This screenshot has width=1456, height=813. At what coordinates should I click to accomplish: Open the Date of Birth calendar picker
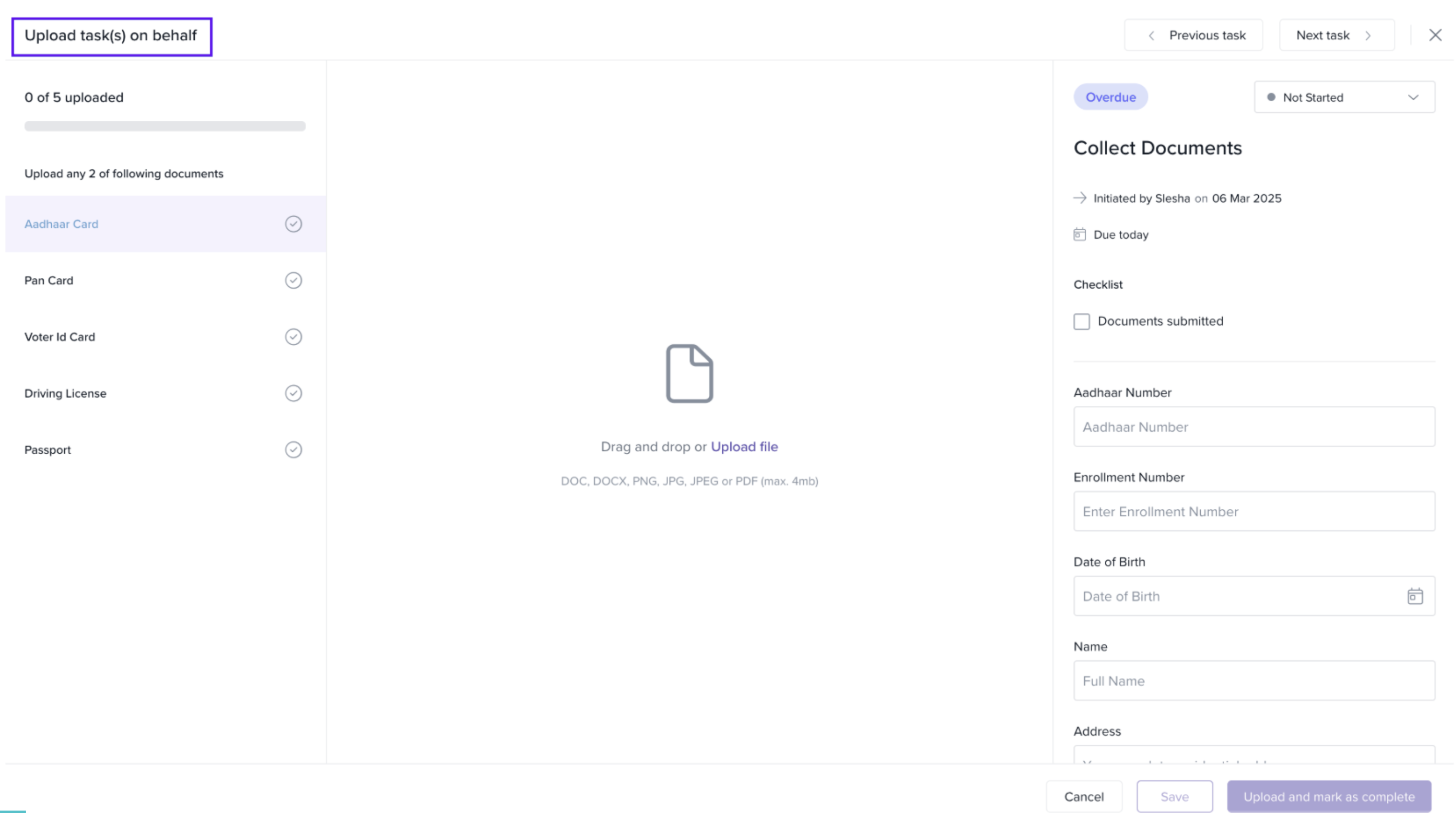pos(1415,596)
